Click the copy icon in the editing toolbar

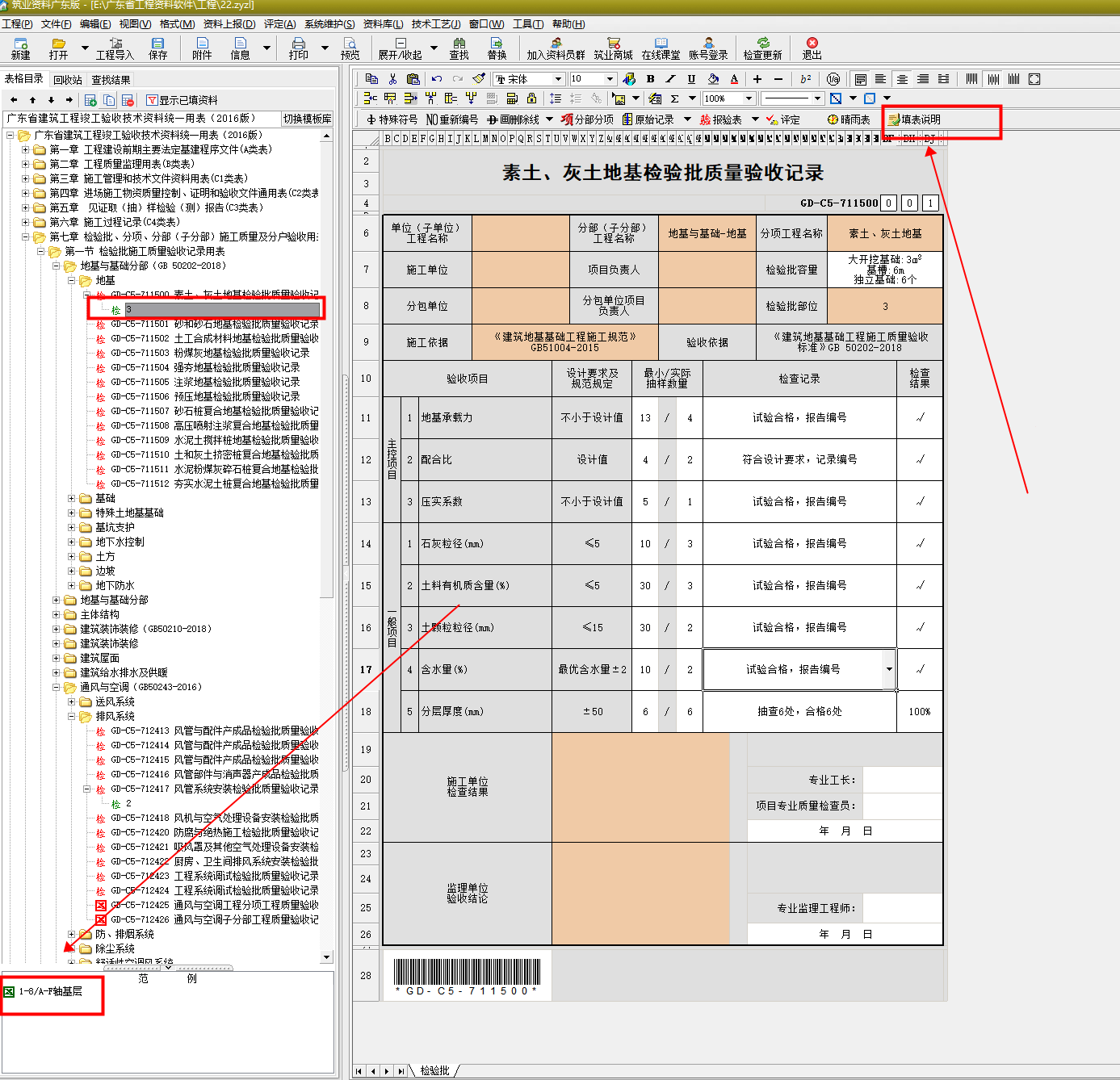pos(371,79)
